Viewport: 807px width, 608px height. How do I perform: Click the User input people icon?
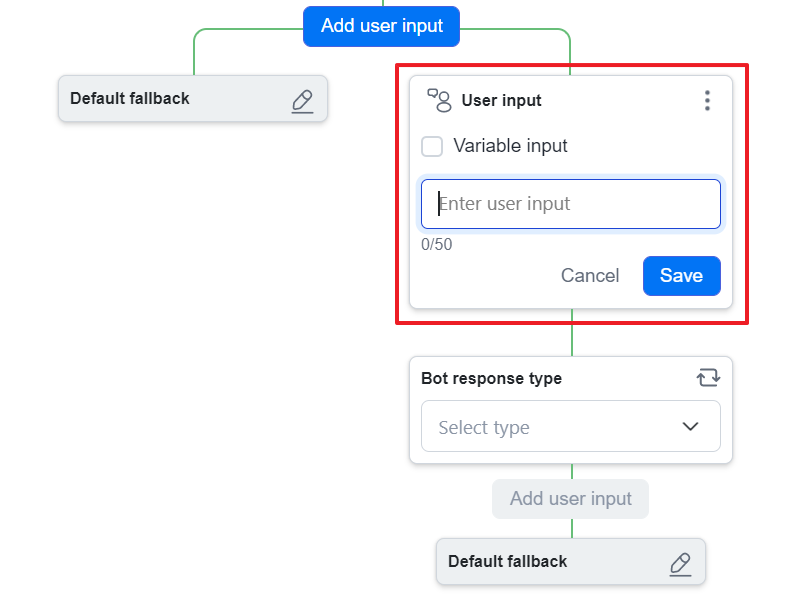point(437,100)
